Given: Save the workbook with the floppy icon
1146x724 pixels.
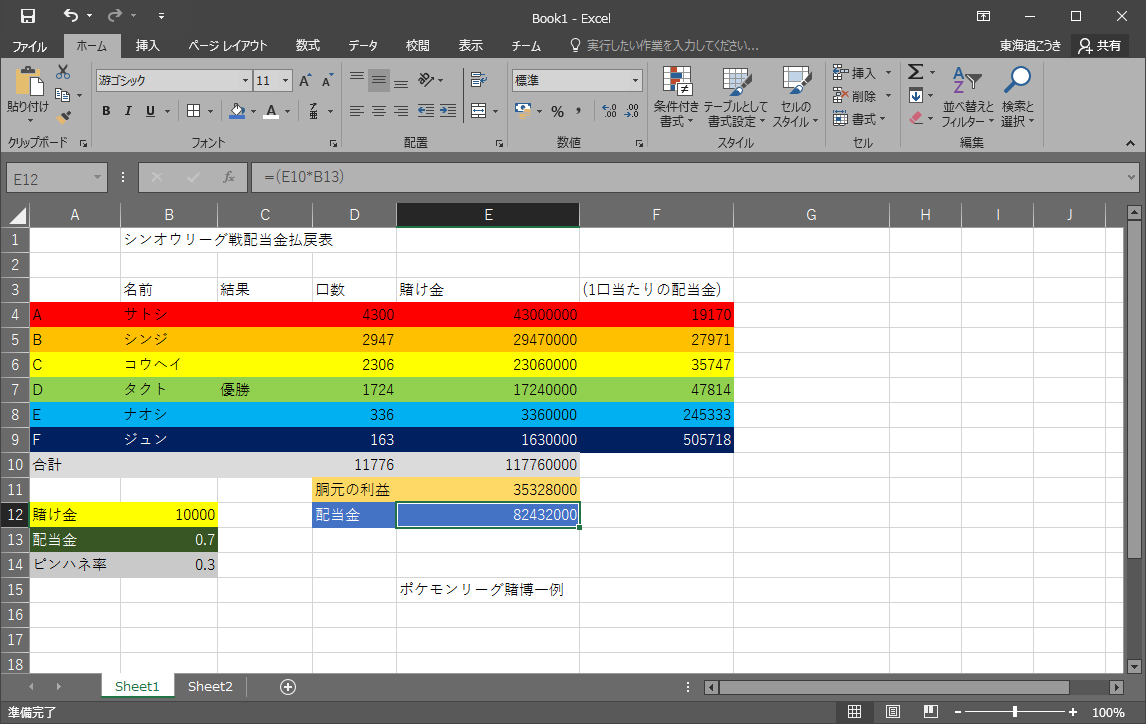Looking at the screenshot, I should [x=28, y=16].
